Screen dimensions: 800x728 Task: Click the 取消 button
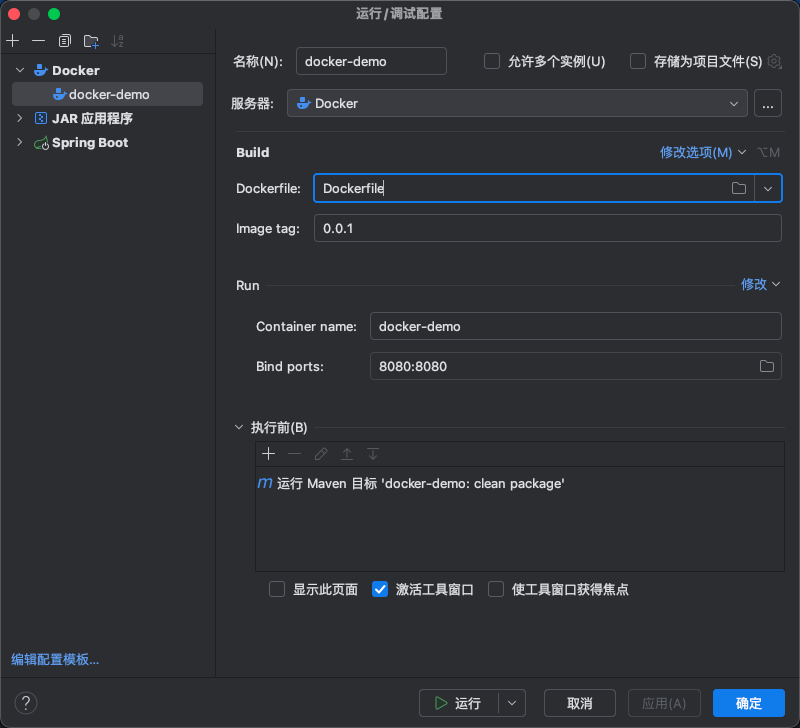[x=580, y=703]
